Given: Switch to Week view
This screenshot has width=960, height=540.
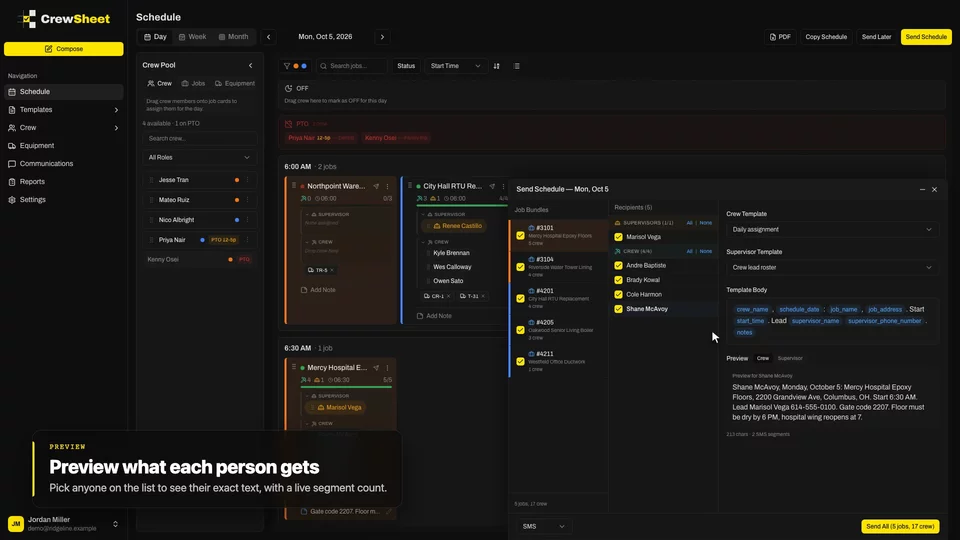Looking at the screenshot, I should (192, 37).
